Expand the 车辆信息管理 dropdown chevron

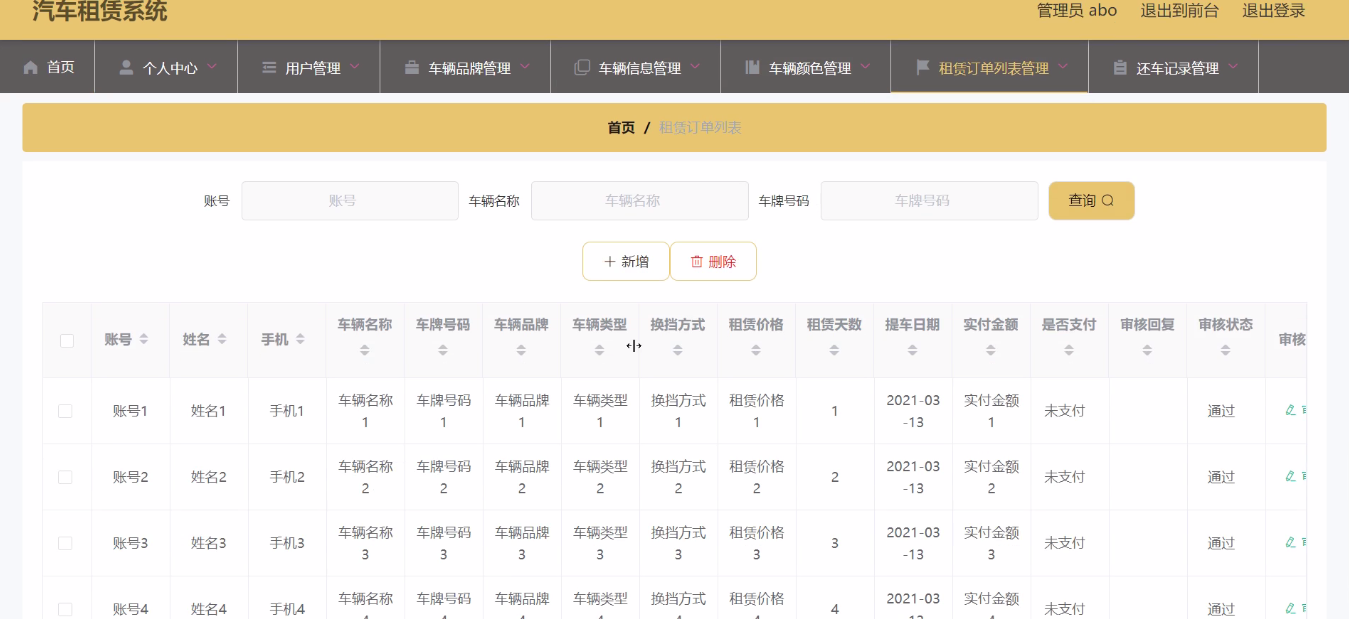695,67
